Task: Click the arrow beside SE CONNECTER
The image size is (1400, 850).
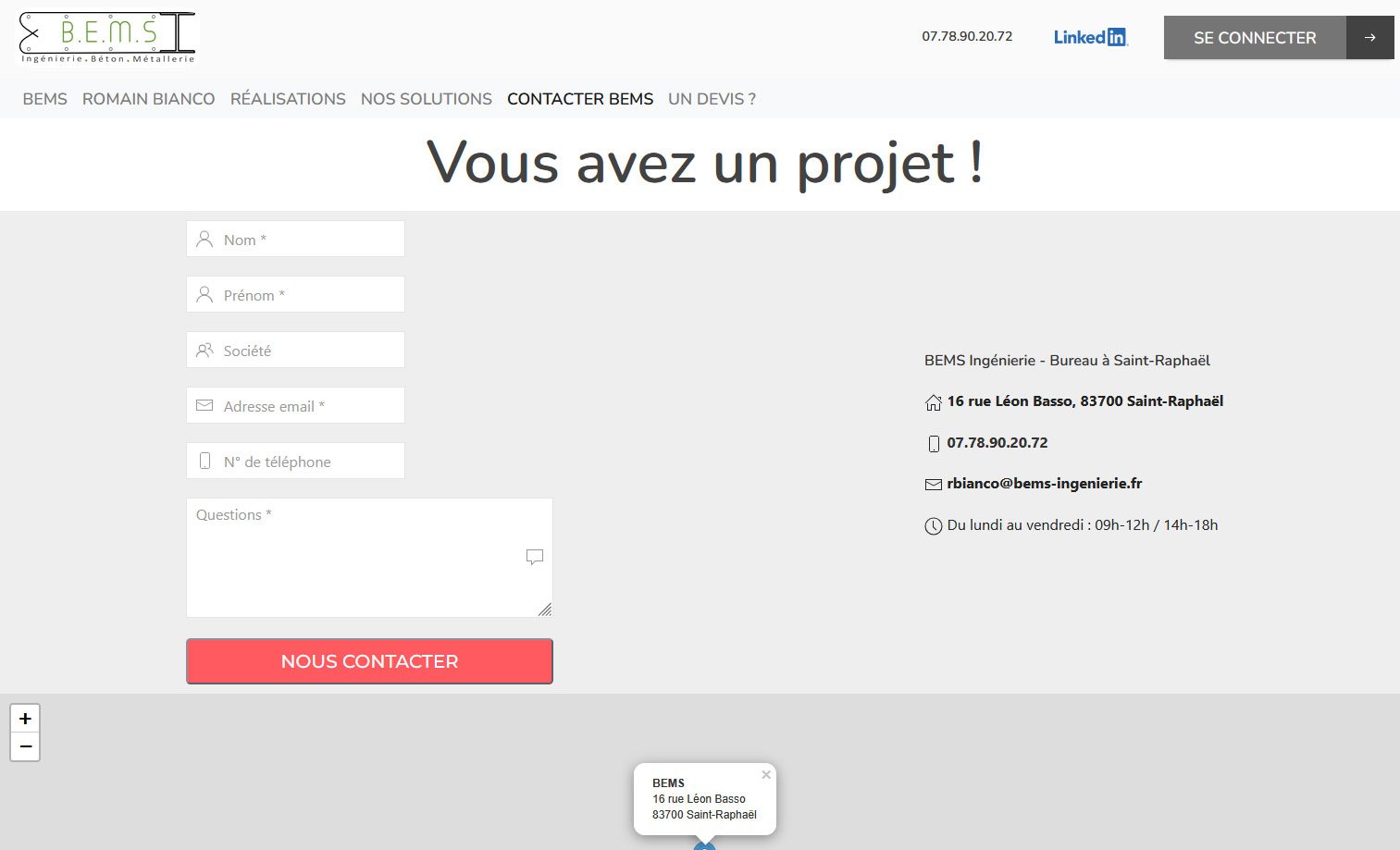Action: click(x=1369, y=38)
